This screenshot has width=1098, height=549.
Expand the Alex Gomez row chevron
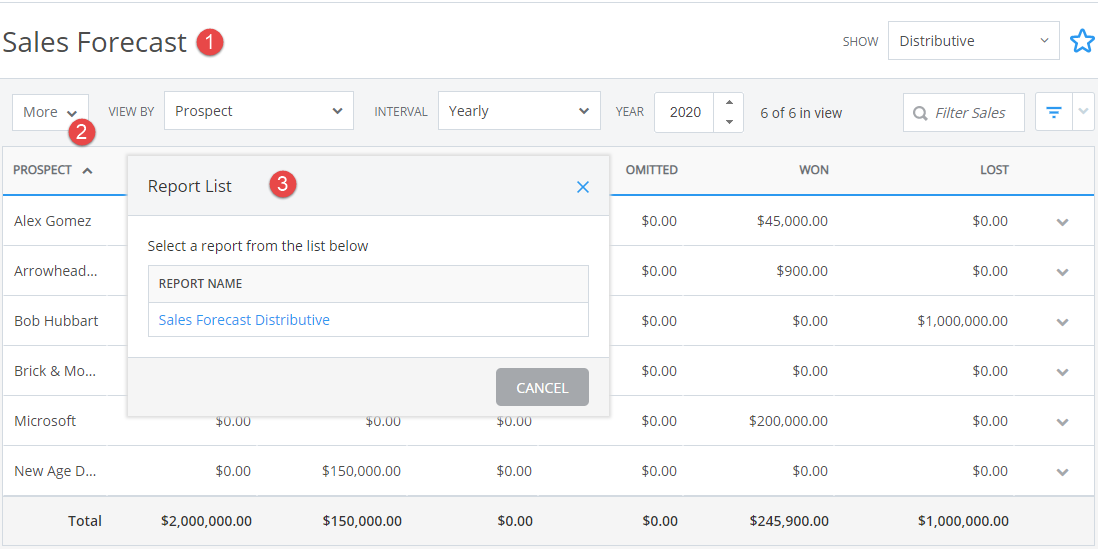[x=1062, y=222]
